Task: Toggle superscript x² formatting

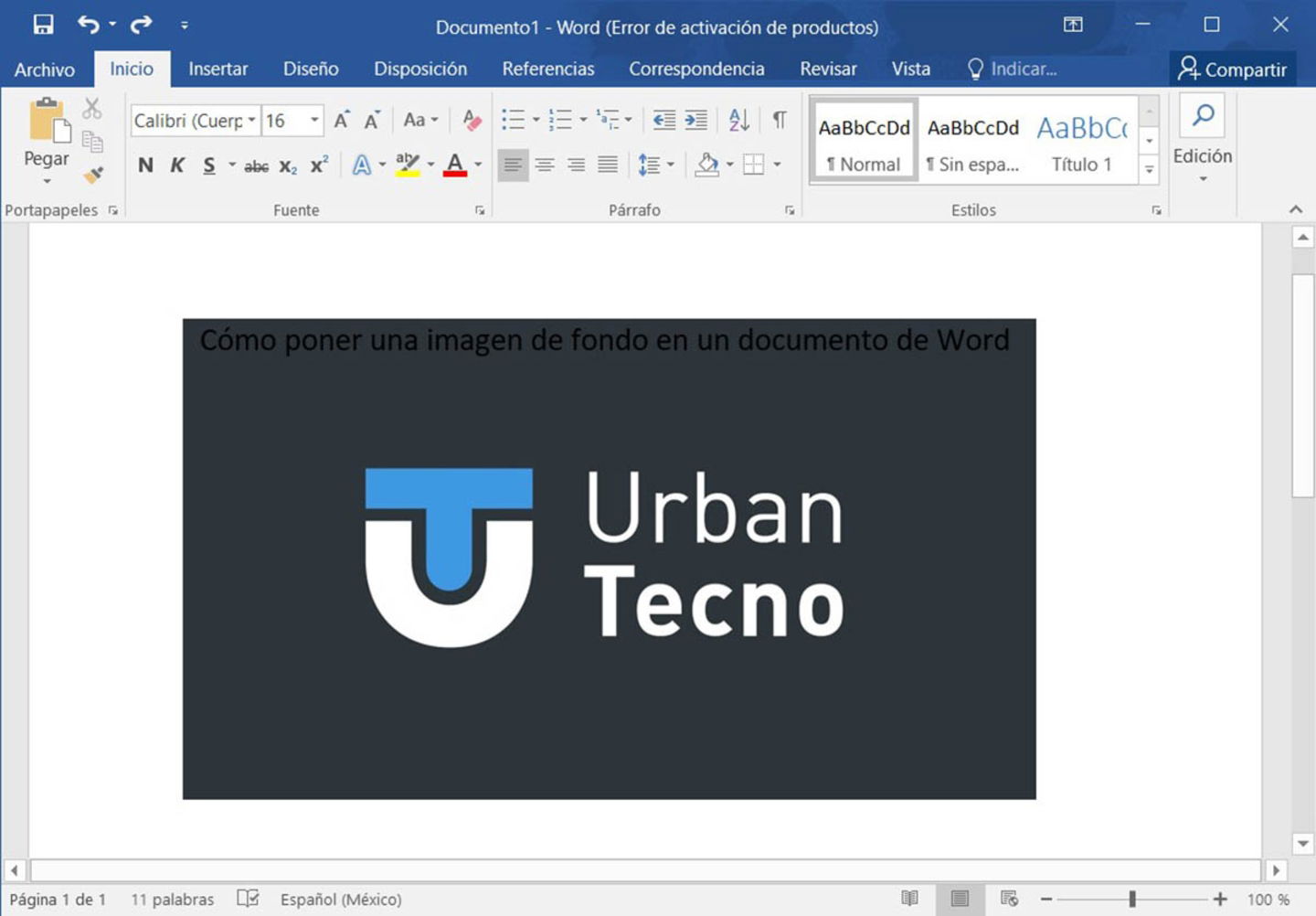Action: coord(319,165)
